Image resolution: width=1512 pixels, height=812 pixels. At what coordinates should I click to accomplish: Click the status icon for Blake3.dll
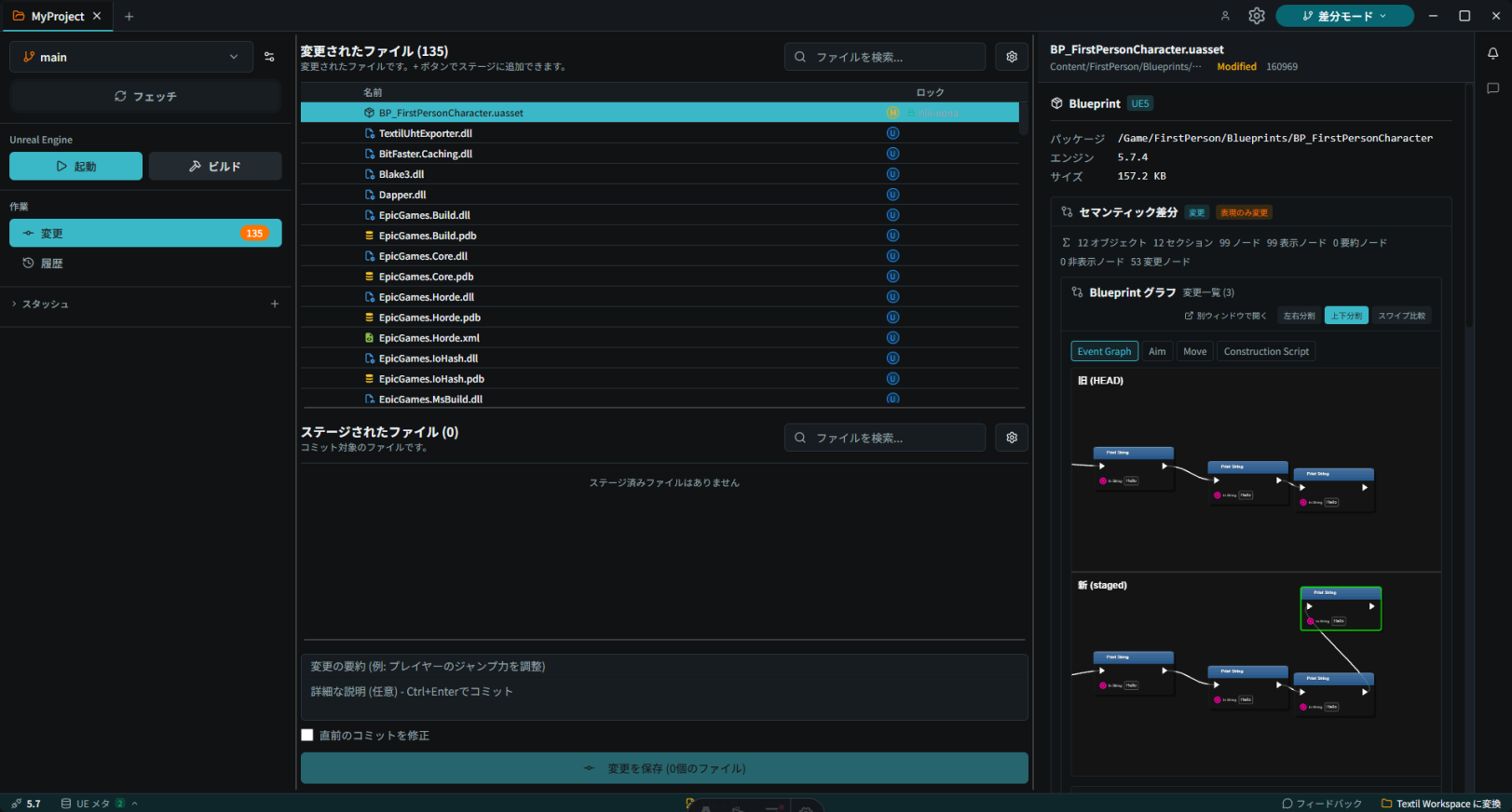892,174
